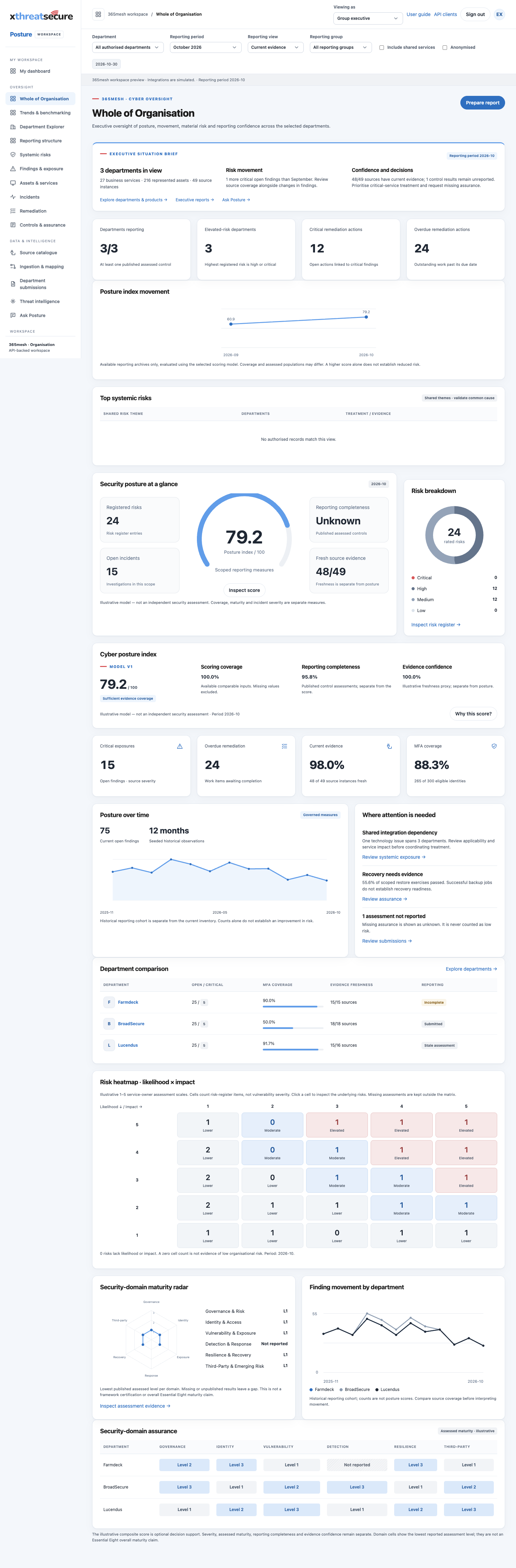This screenshot has height=1568, width=516.
Task: Click the Prepare report button
Action: pos(482,103)
